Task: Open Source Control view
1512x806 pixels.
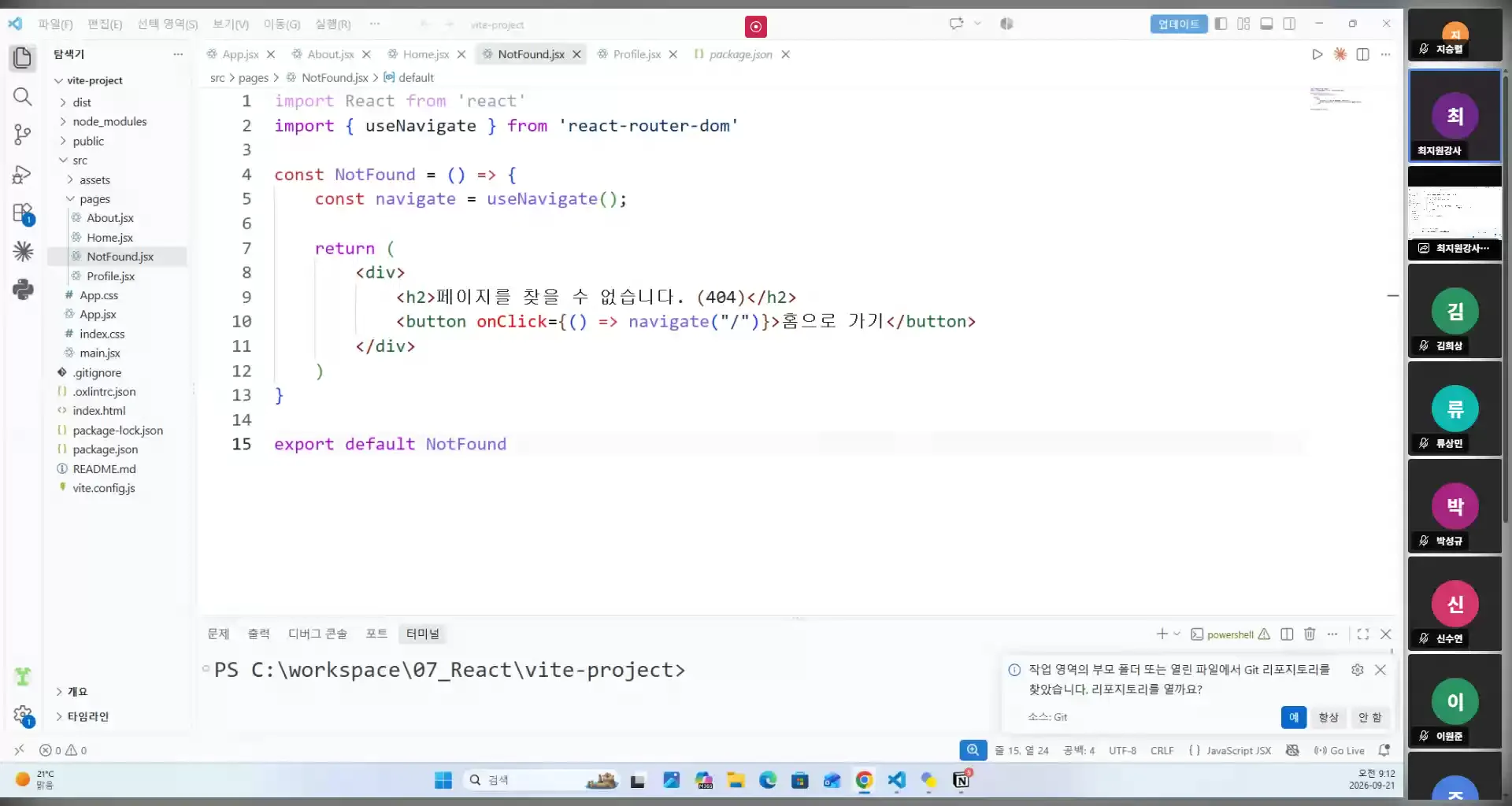Action: coord(23,135)
